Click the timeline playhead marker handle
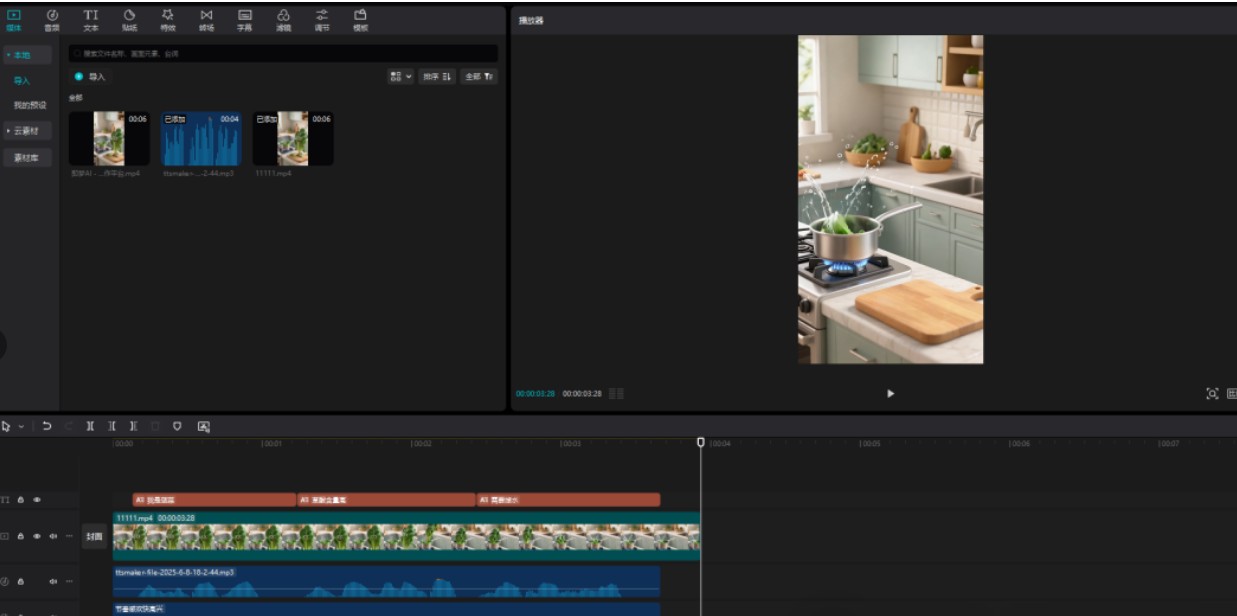1237x616 pixels. click(x=700, y=442)
